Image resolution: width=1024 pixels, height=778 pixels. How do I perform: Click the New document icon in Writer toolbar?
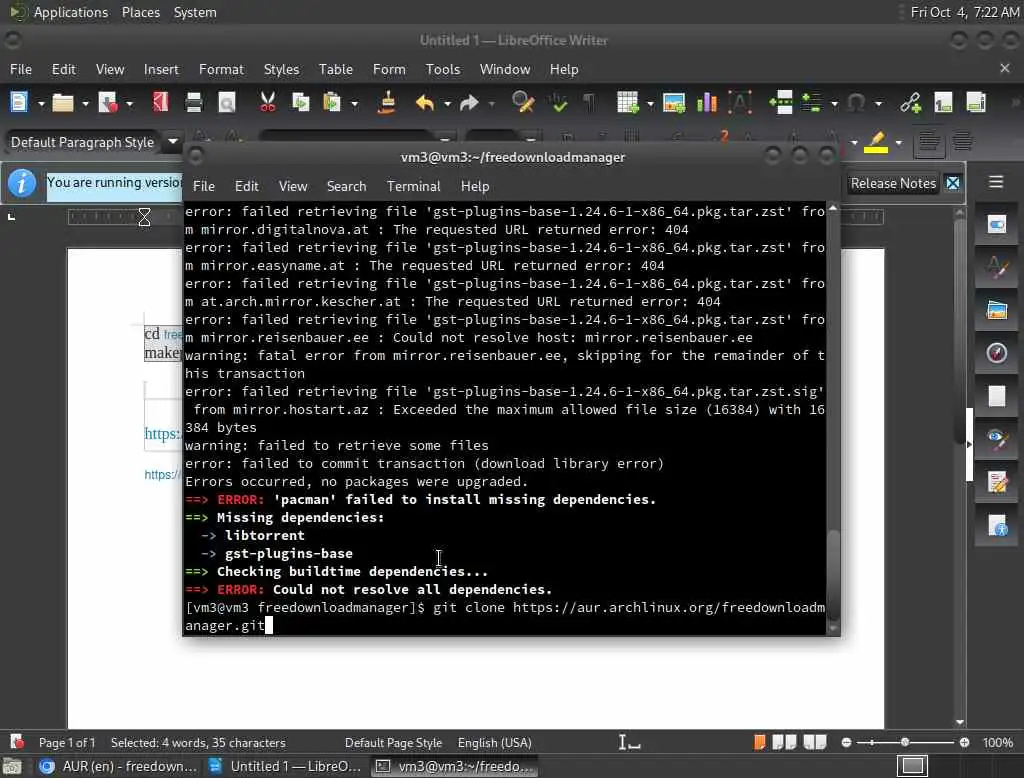(19, 103)
